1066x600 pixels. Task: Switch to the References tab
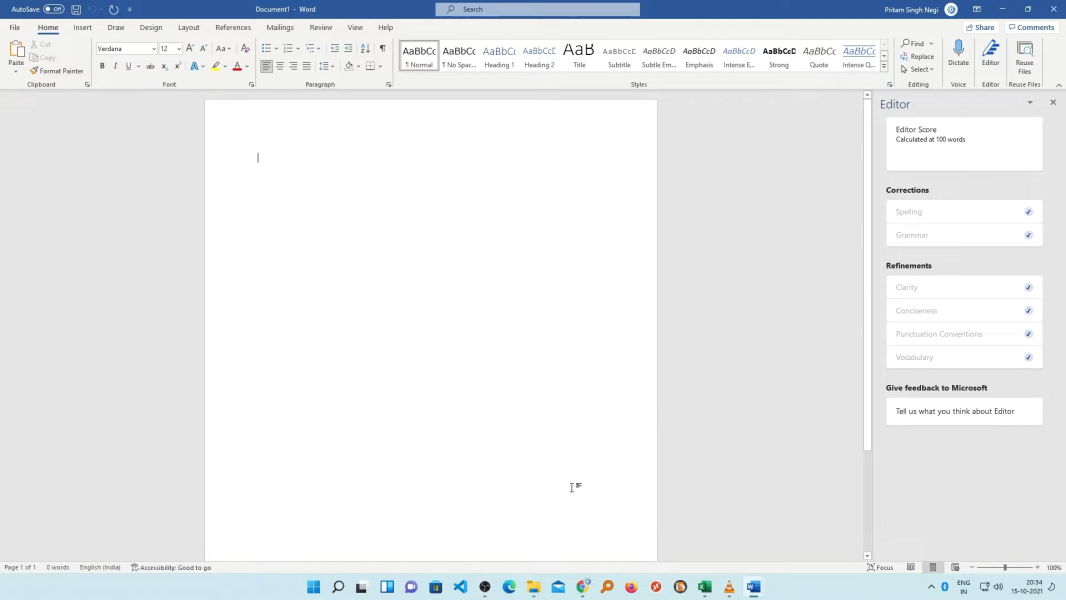[233, 27]
